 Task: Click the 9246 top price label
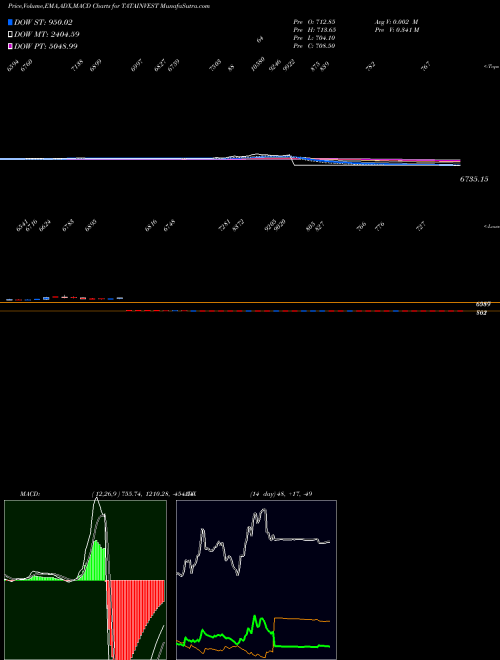pyautogui.click(x=275, y=66)
